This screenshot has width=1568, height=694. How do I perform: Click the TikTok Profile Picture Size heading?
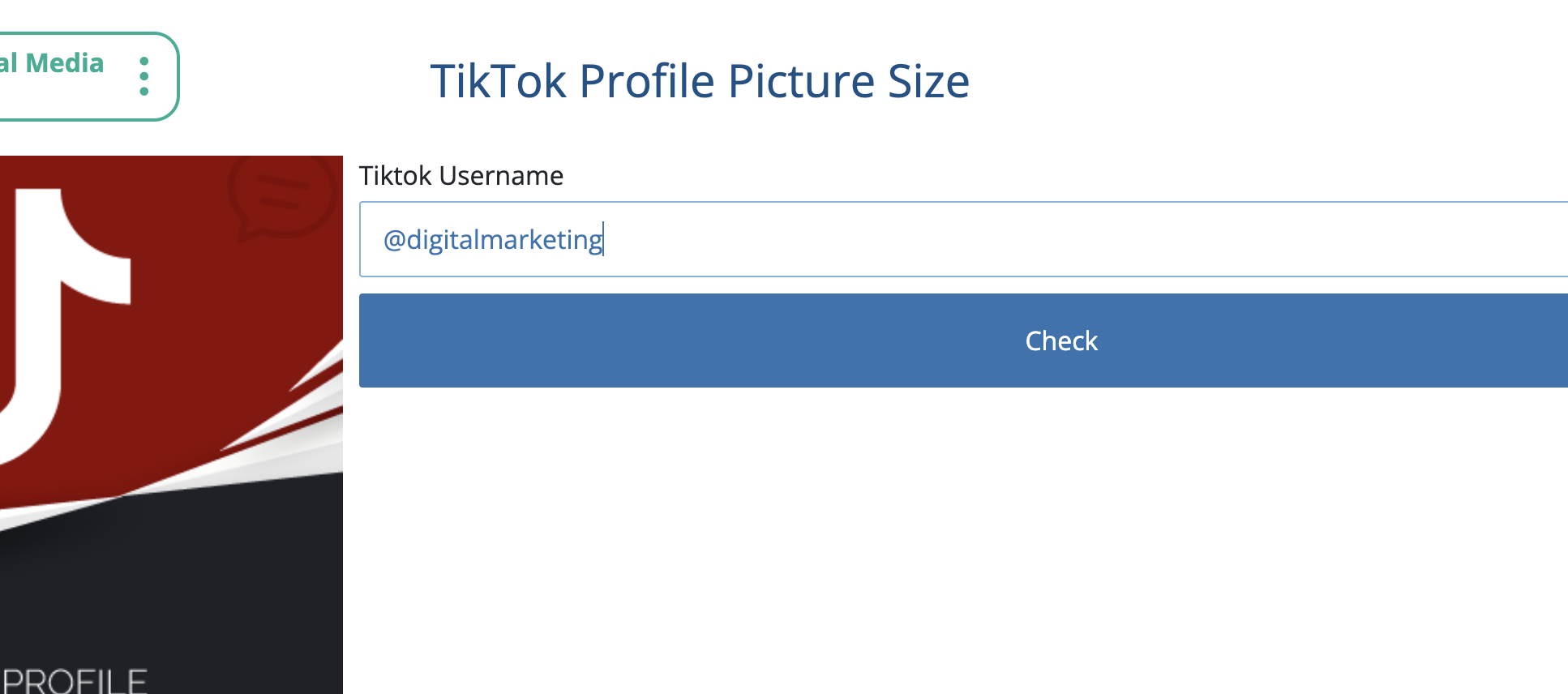(700, 81)
